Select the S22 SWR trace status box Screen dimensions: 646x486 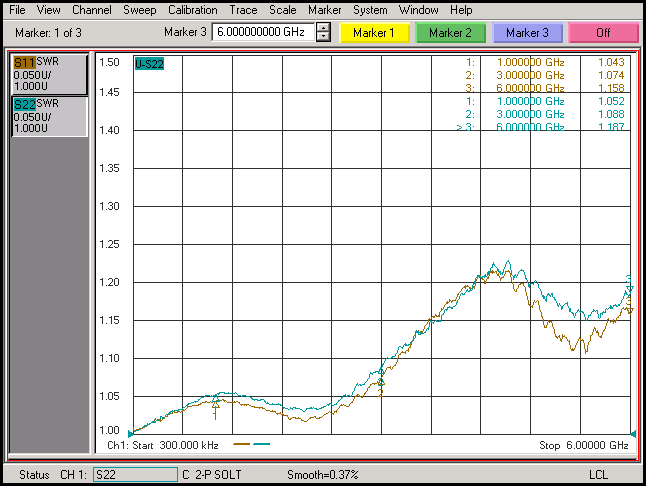49,116
